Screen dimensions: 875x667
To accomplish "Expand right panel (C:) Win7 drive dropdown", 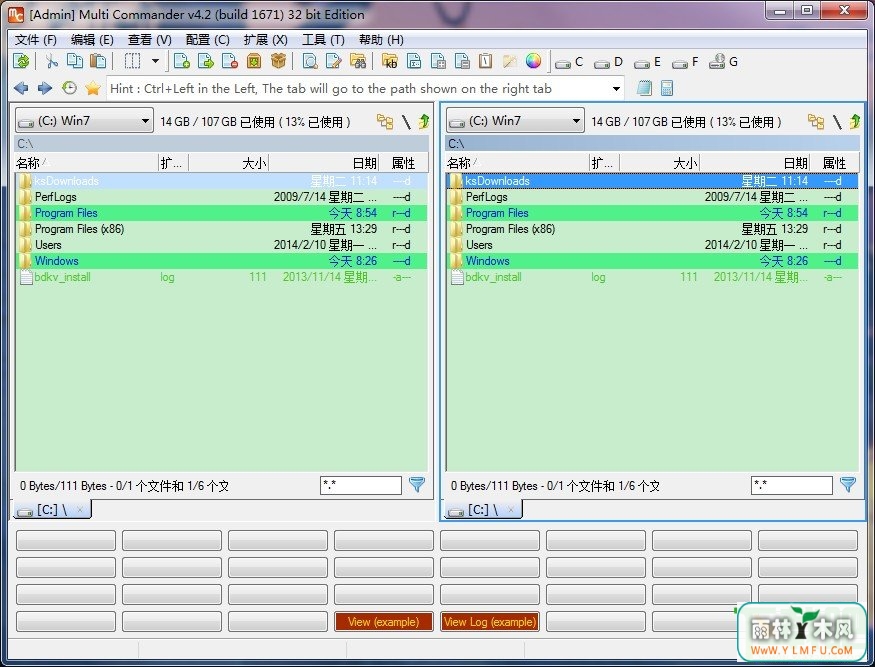I will click(x=515, y=121).
